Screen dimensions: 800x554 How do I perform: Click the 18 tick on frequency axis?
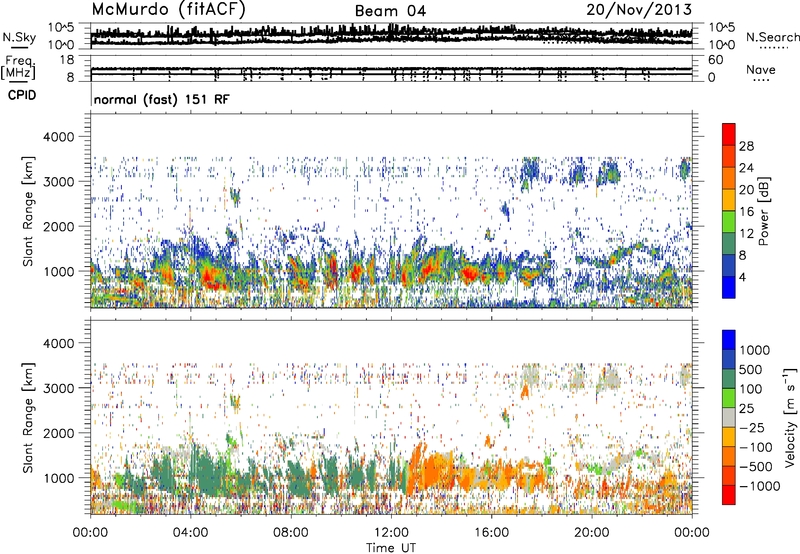tap(67, 60)
